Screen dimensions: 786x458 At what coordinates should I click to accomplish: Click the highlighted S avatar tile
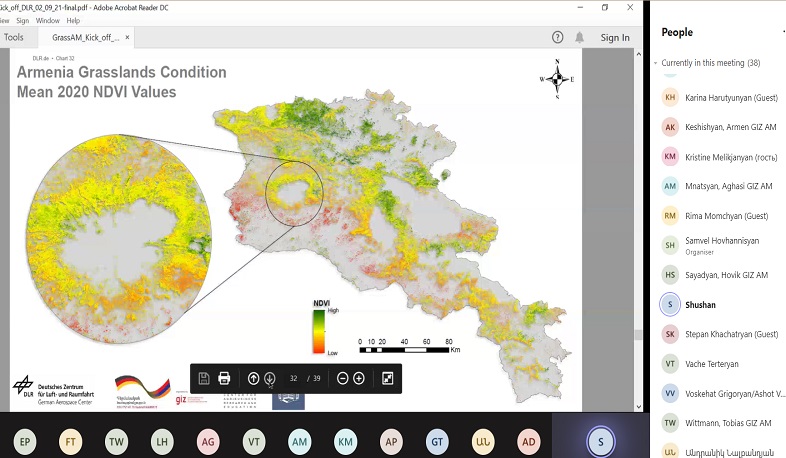pos(600,441)
